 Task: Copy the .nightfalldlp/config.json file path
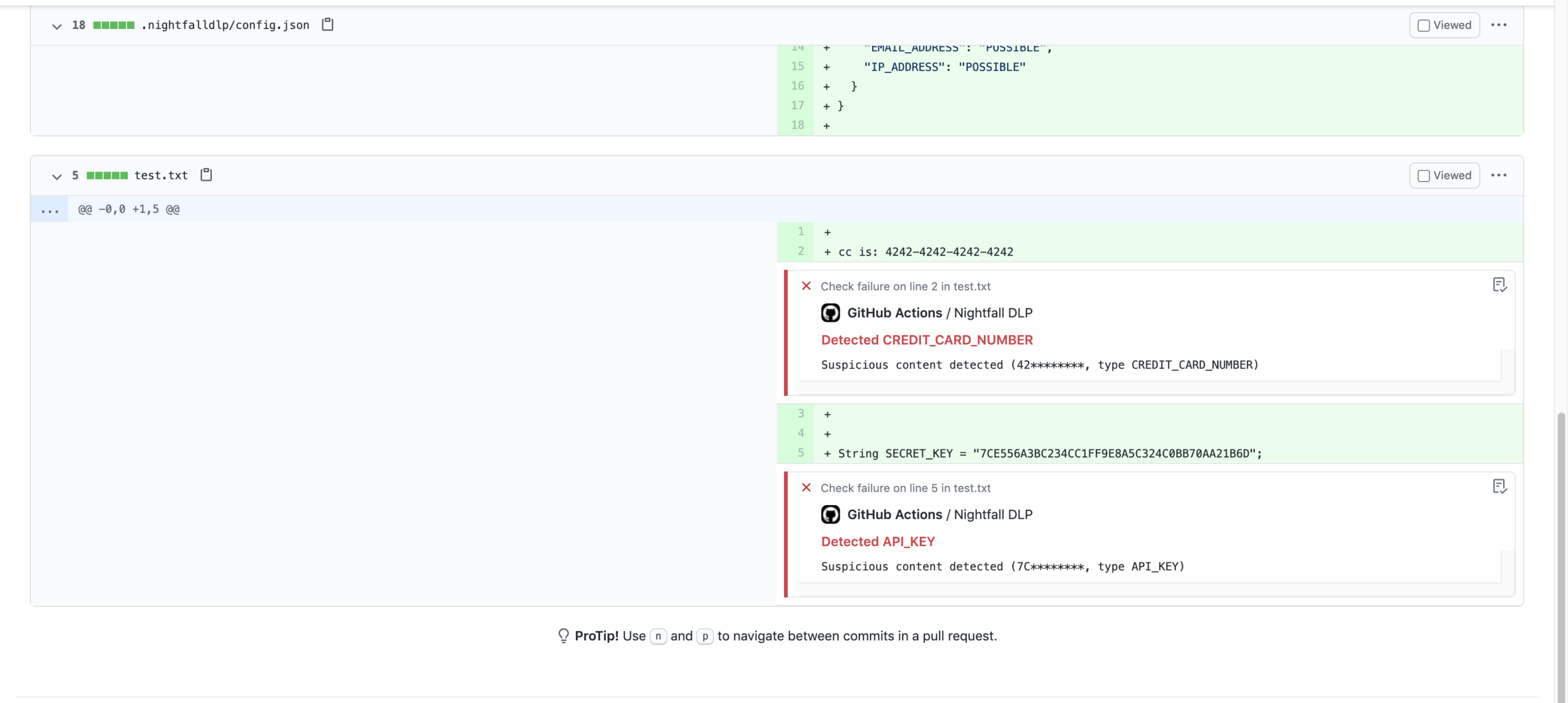coord(328,25)
